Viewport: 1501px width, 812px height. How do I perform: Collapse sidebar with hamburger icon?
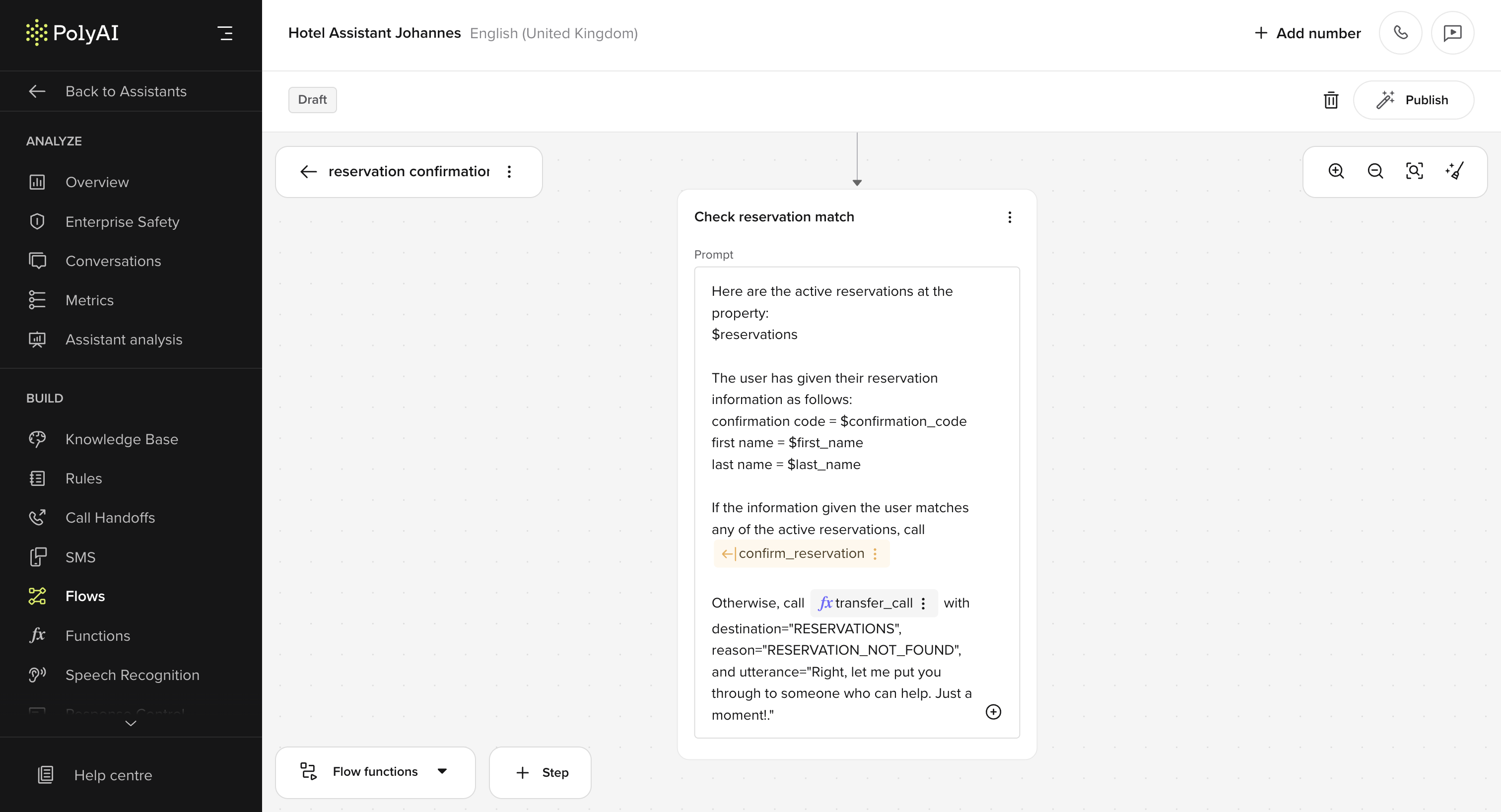[225, 33]
